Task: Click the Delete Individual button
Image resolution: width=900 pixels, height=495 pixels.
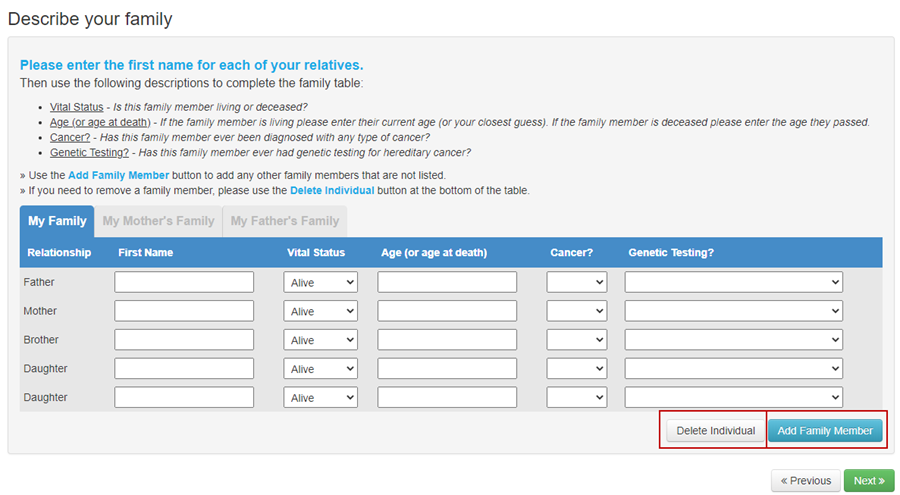Action: pyautogui.click(x=716, y=431)
